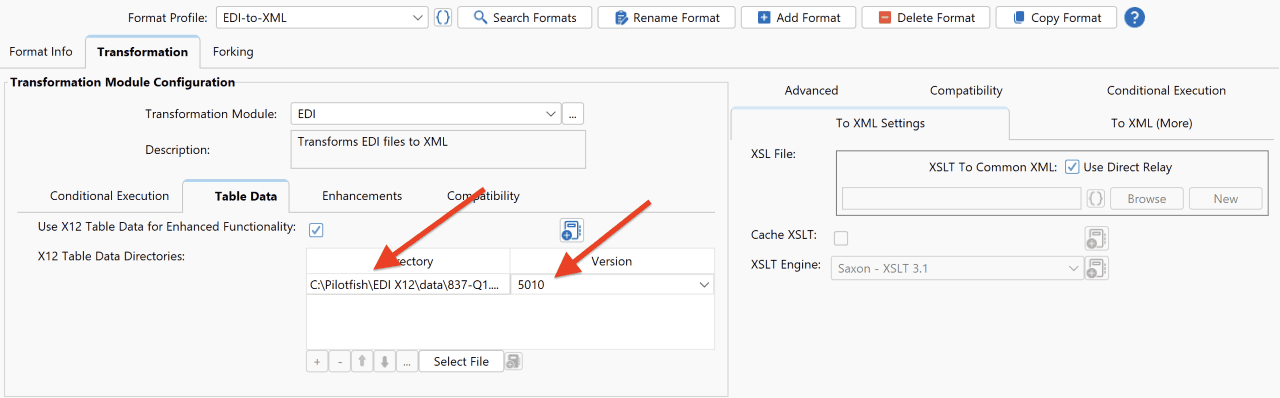
Task: Switch to the To XML (More) tab
Action: [x=1152, y=123]
